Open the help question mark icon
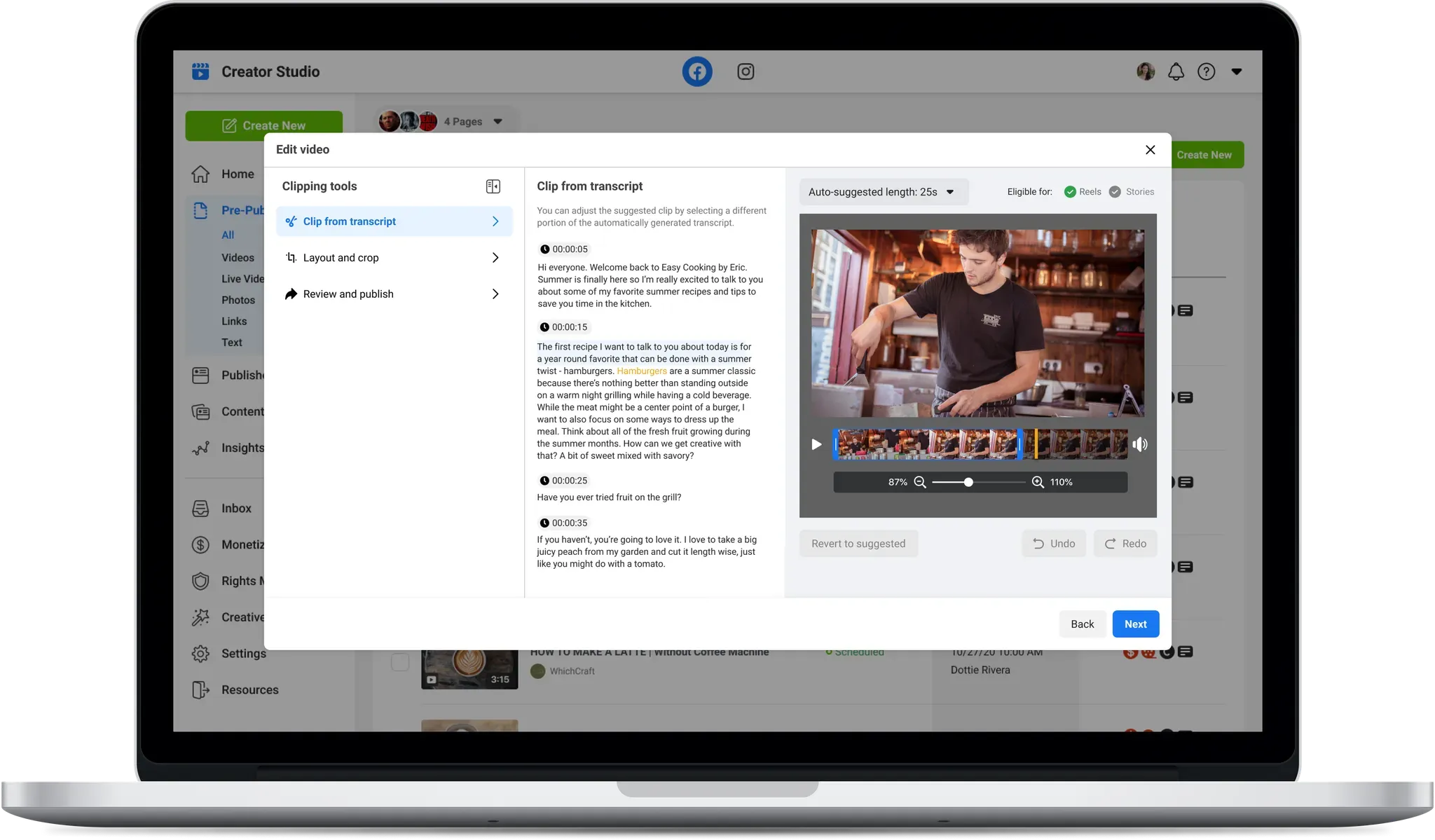Viewport: 1435px width, 840px height. point(1206,71)
